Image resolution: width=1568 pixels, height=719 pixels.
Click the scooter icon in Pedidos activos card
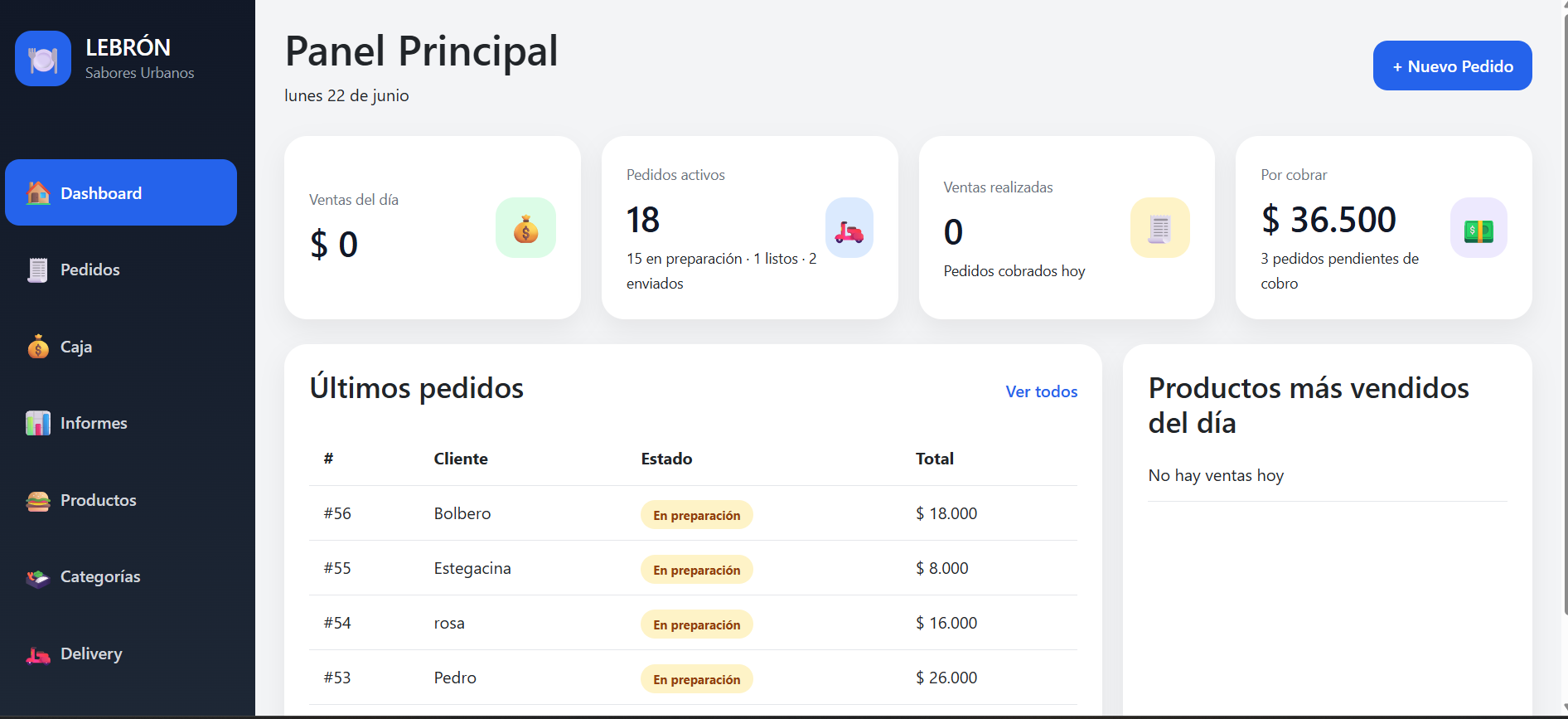coord(849,228)
